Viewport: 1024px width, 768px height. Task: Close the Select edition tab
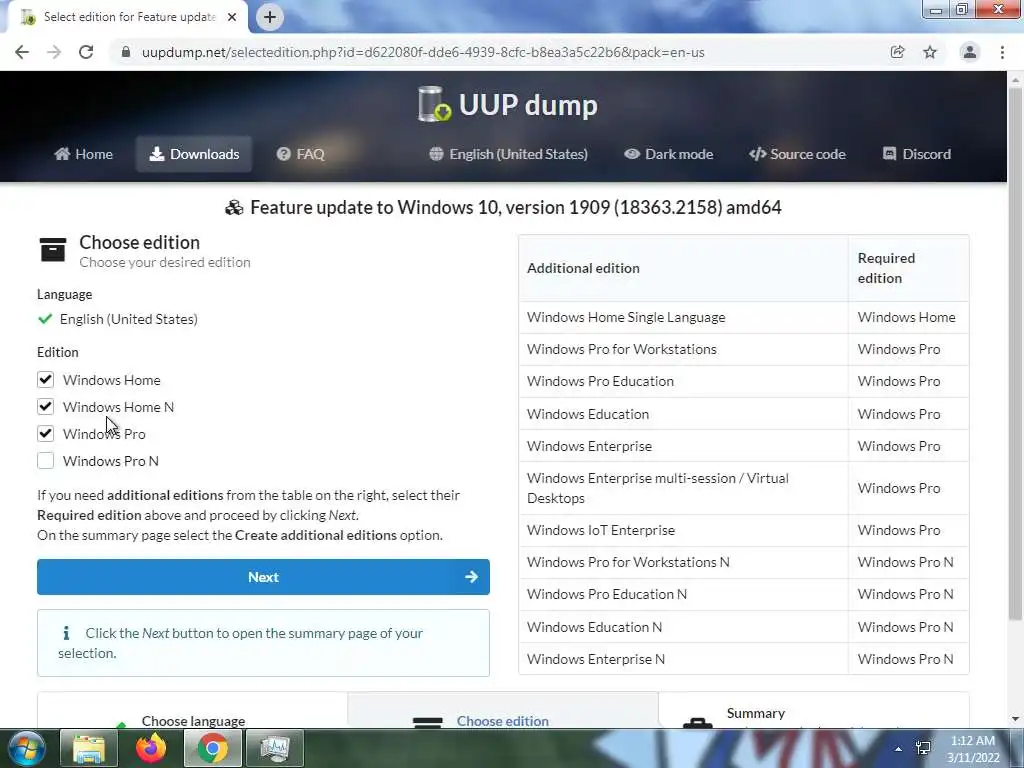[232, 17]
